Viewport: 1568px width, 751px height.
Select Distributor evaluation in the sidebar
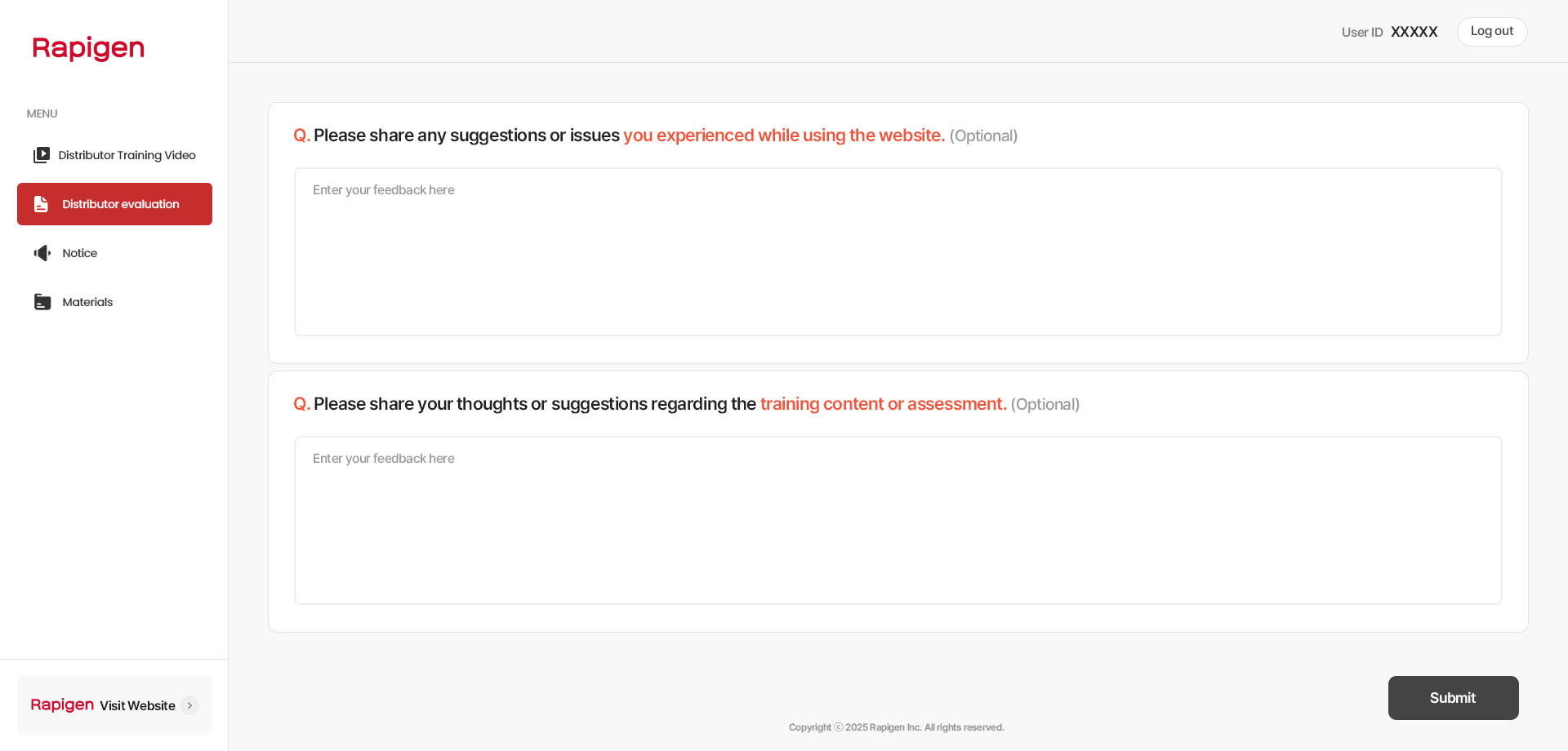click(114, 204)
